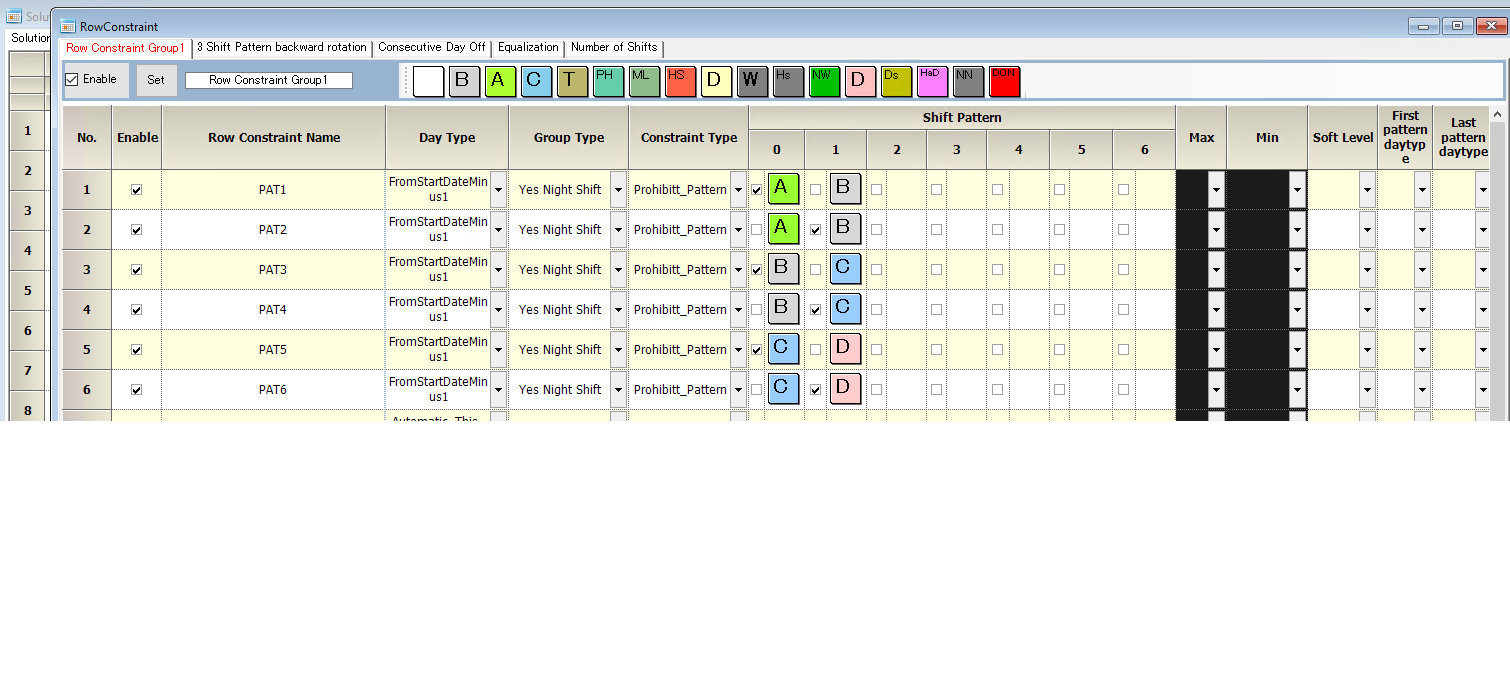Click PAT5 row's pink D shift pattern icon

(x=845, y=348)
